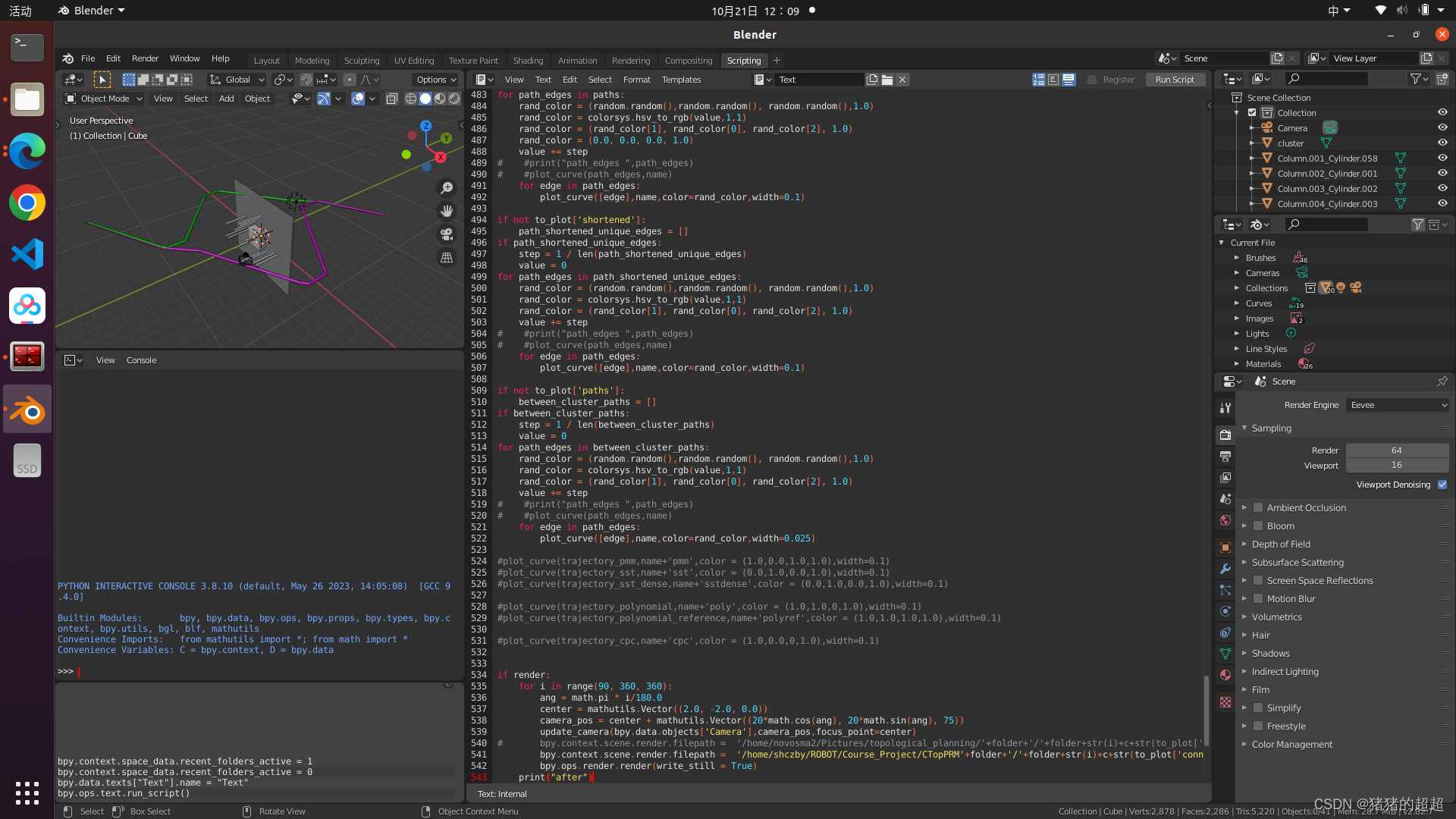Expand the Materials entry in Current File
Image resolution: width=1456 pixels, height=819 pixels.
[1237, 364]
